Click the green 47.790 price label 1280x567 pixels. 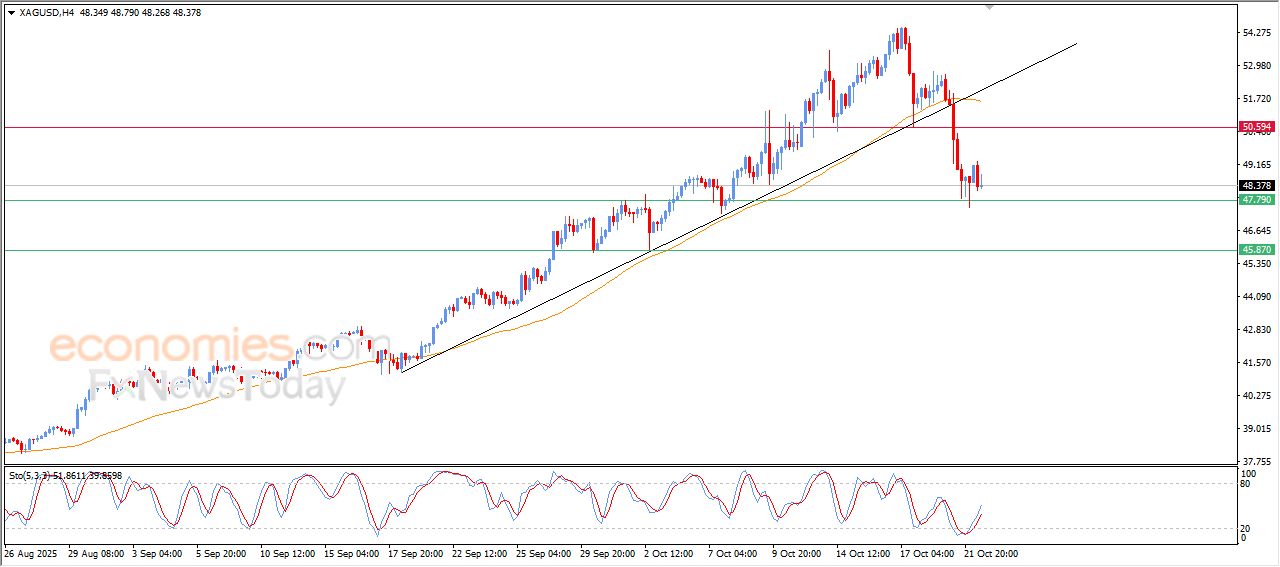tap(1256, 200)
